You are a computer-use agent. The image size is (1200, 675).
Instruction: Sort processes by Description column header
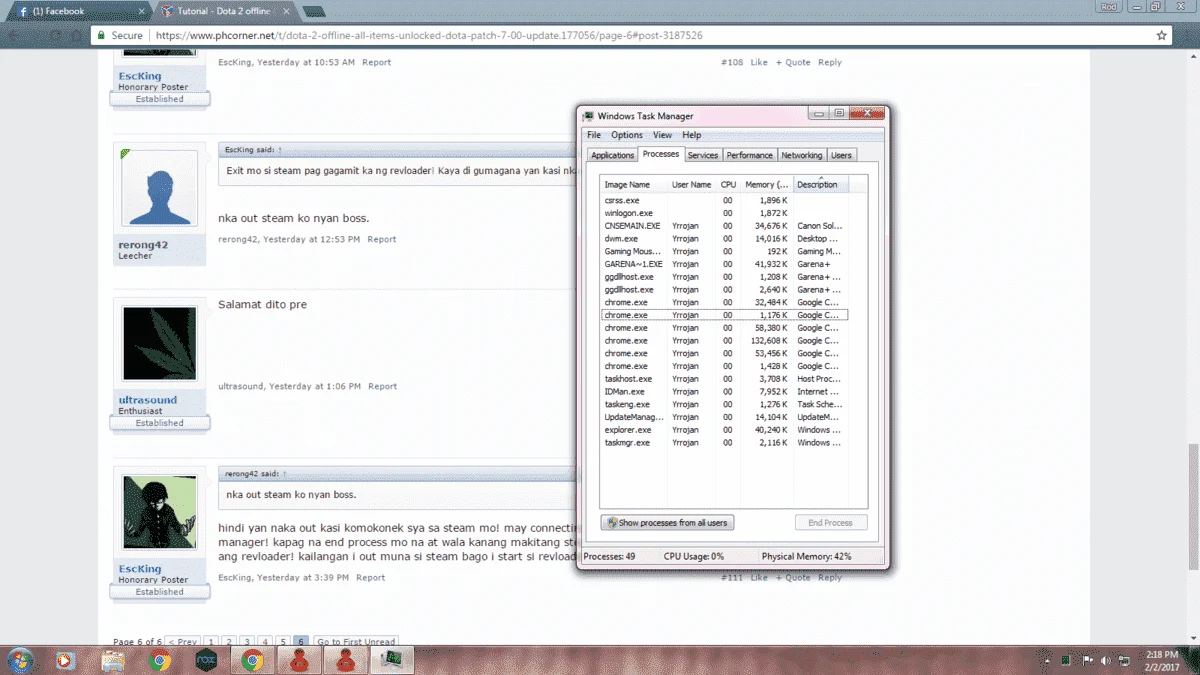(x=821, y=185)
